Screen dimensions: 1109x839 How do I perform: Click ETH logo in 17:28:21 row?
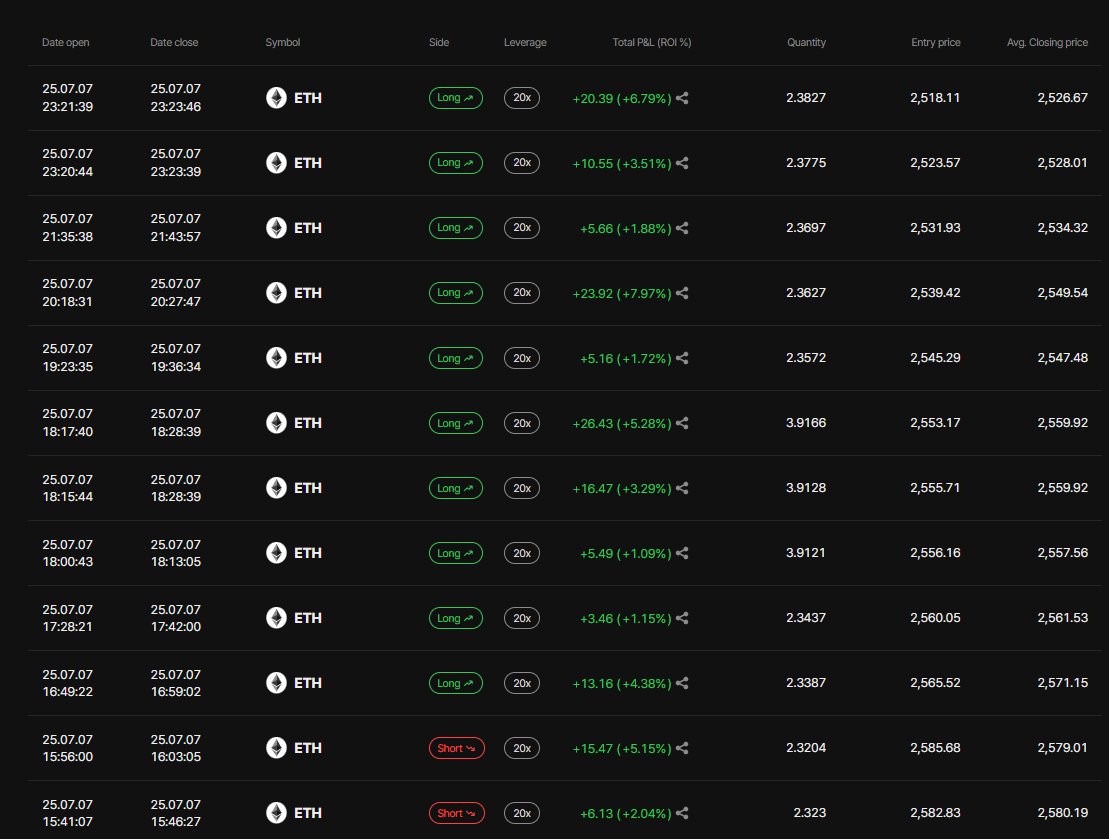point(276,618)
